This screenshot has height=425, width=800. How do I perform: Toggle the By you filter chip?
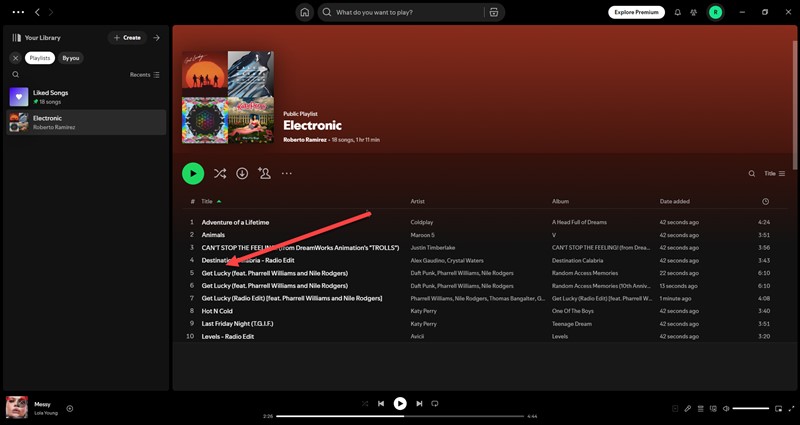[71, 58]
